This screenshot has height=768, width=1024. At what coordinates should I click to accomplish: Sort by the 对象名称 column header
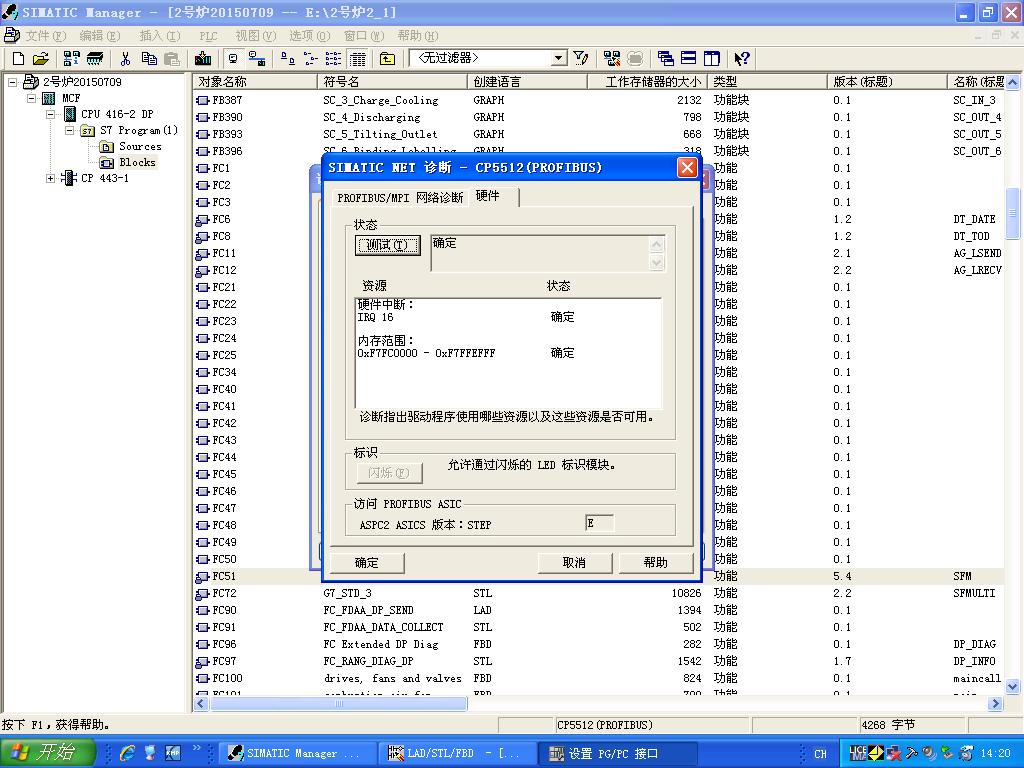click(x=255, y=82)
